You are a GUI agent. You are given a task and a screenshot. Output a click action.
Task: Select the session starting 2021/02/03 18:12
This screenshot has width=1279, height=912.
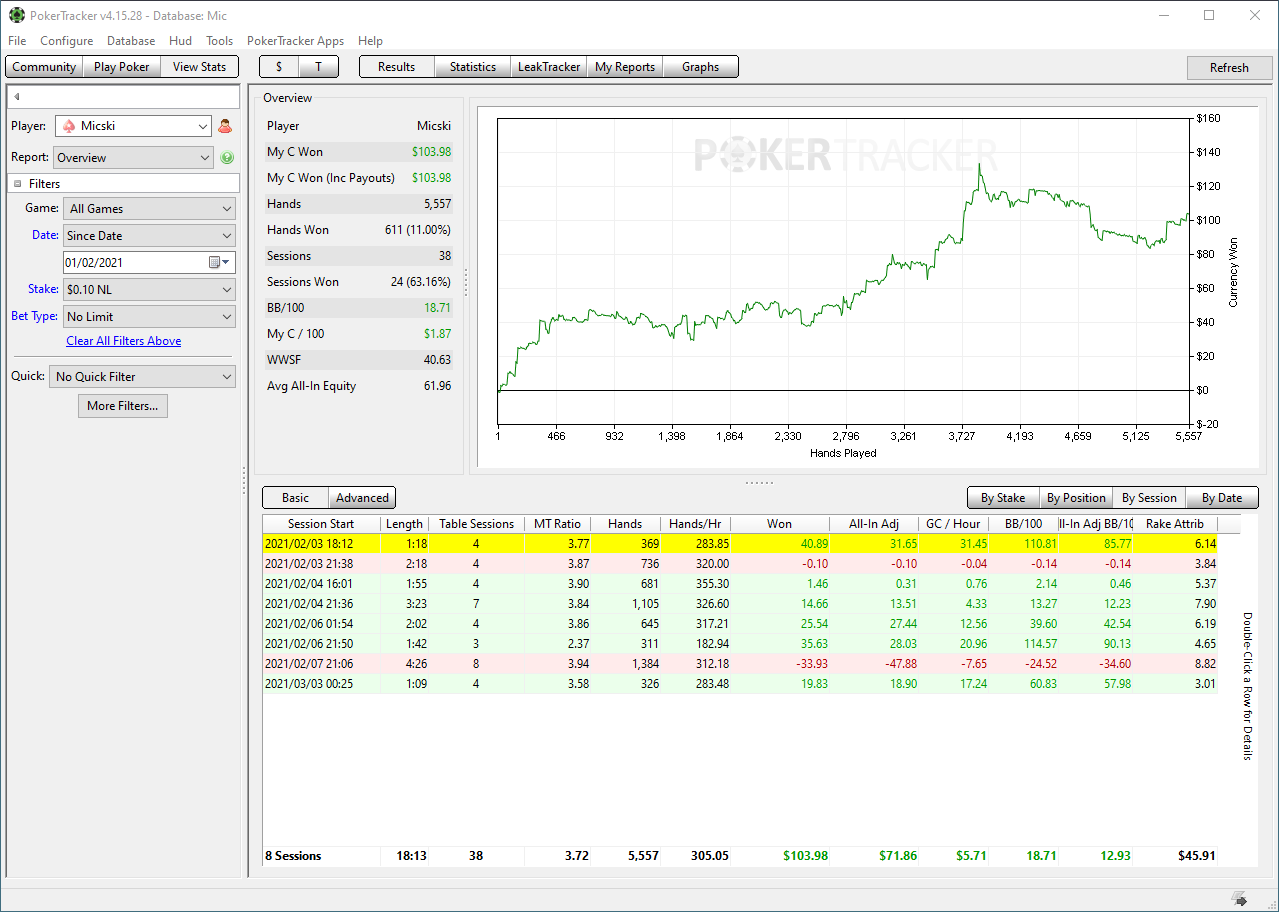[x=740, y=544]
